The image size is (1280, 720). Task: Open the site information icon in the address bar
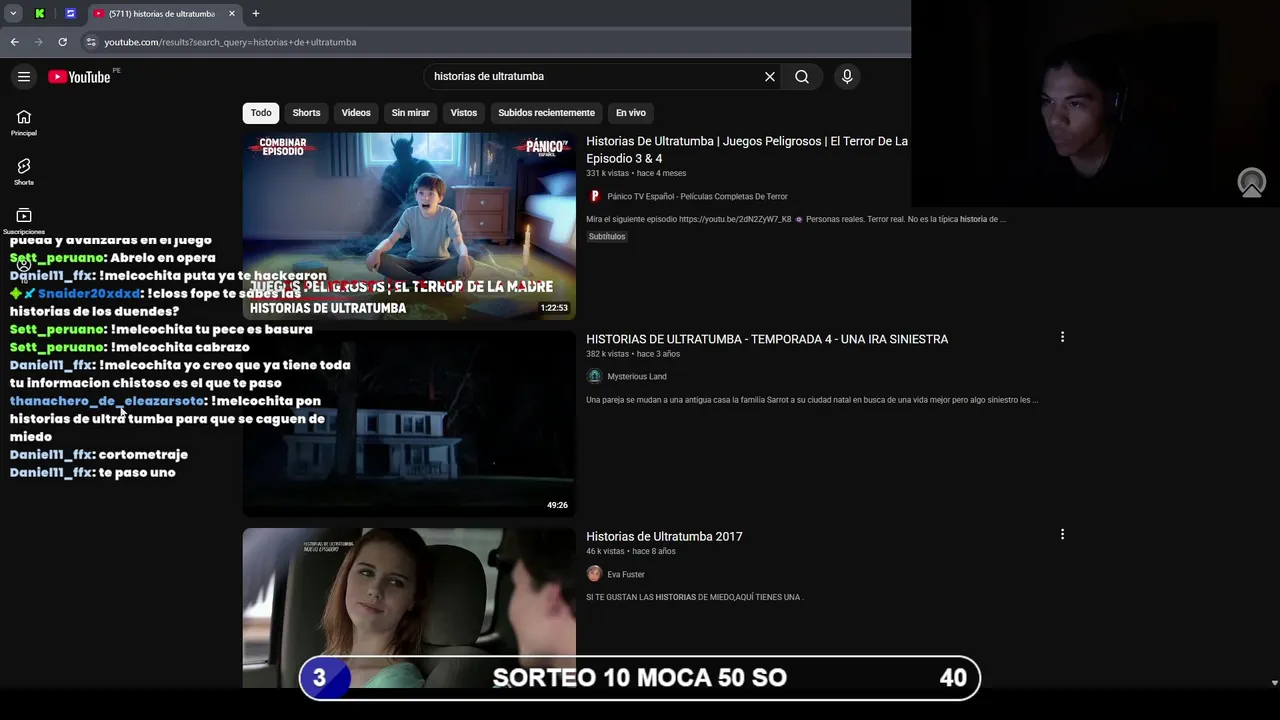pyautogui.click(x=91, y=42)
